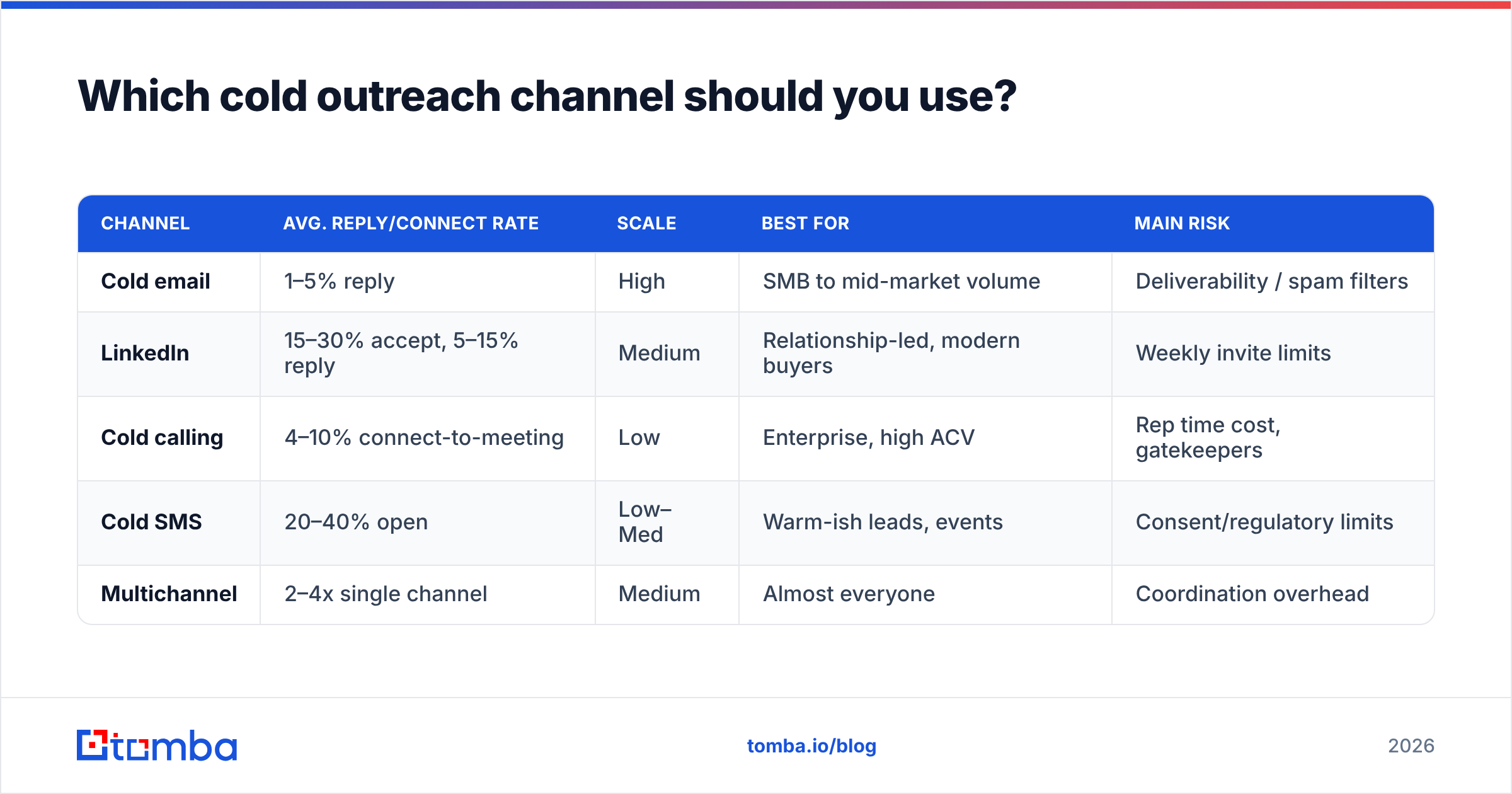Click the 'Cold calling' row label
Image resolution: width=1512 pixels, height=794 pixels.
[162, 437]
